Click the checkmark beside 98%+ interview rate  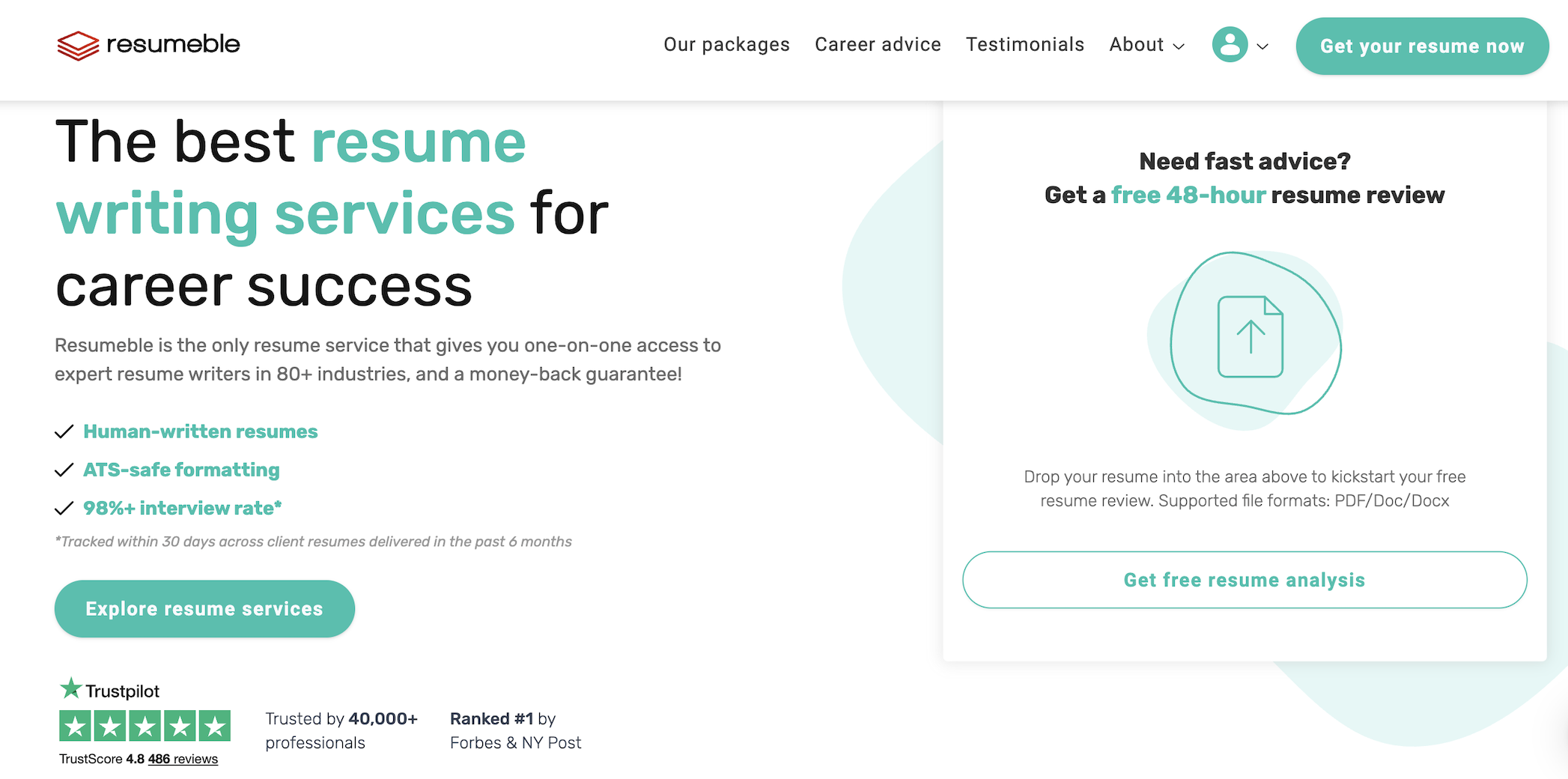point(63,508)
